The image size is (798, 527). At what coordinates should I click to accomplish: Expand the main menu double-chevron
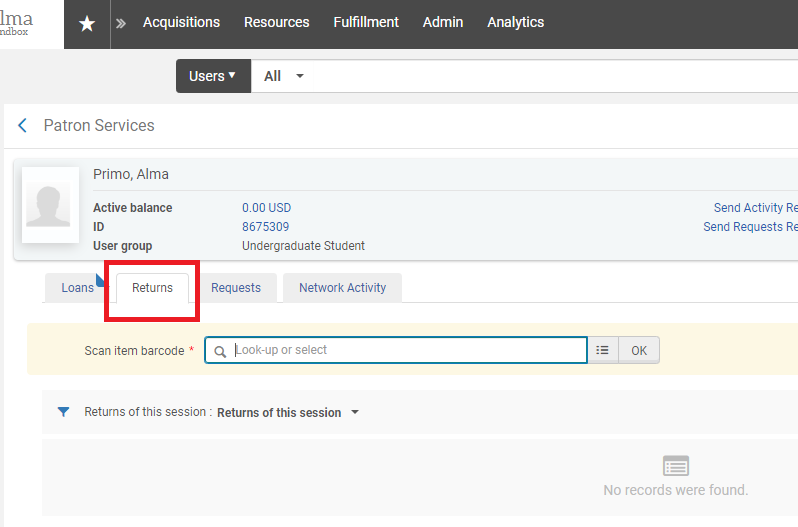tap(121, 23)
